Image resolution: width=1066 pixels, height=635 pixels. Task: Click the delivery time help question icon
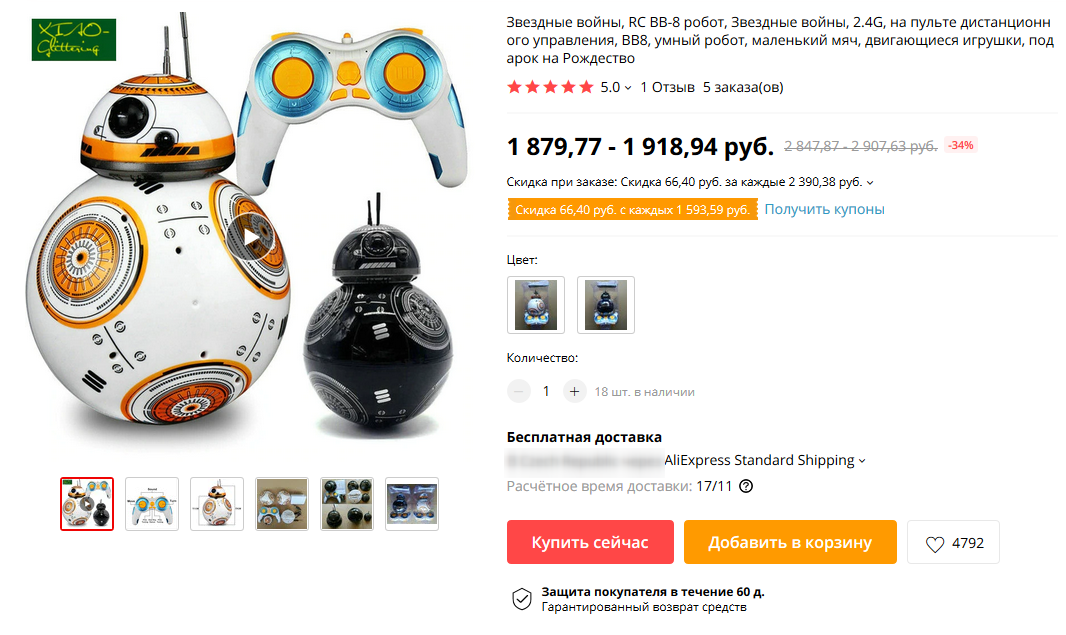746,486
